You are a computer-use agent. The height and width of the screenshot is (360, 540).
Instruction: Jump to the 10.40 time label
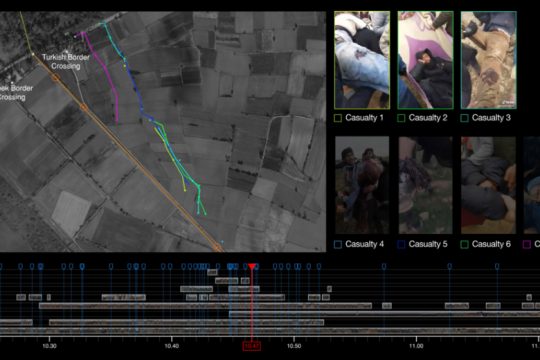click(172, 346)
